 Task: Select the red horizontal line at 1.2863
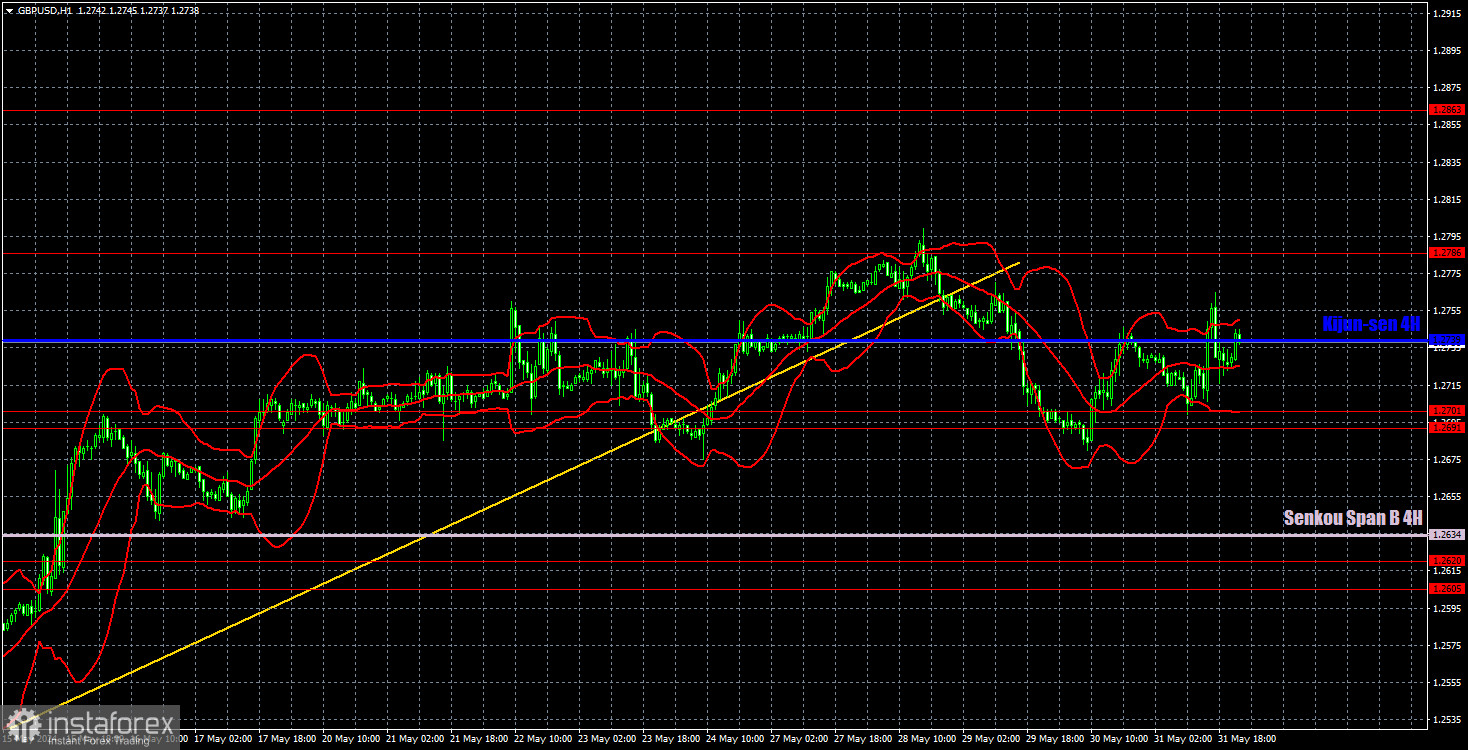tap(714, 110)
